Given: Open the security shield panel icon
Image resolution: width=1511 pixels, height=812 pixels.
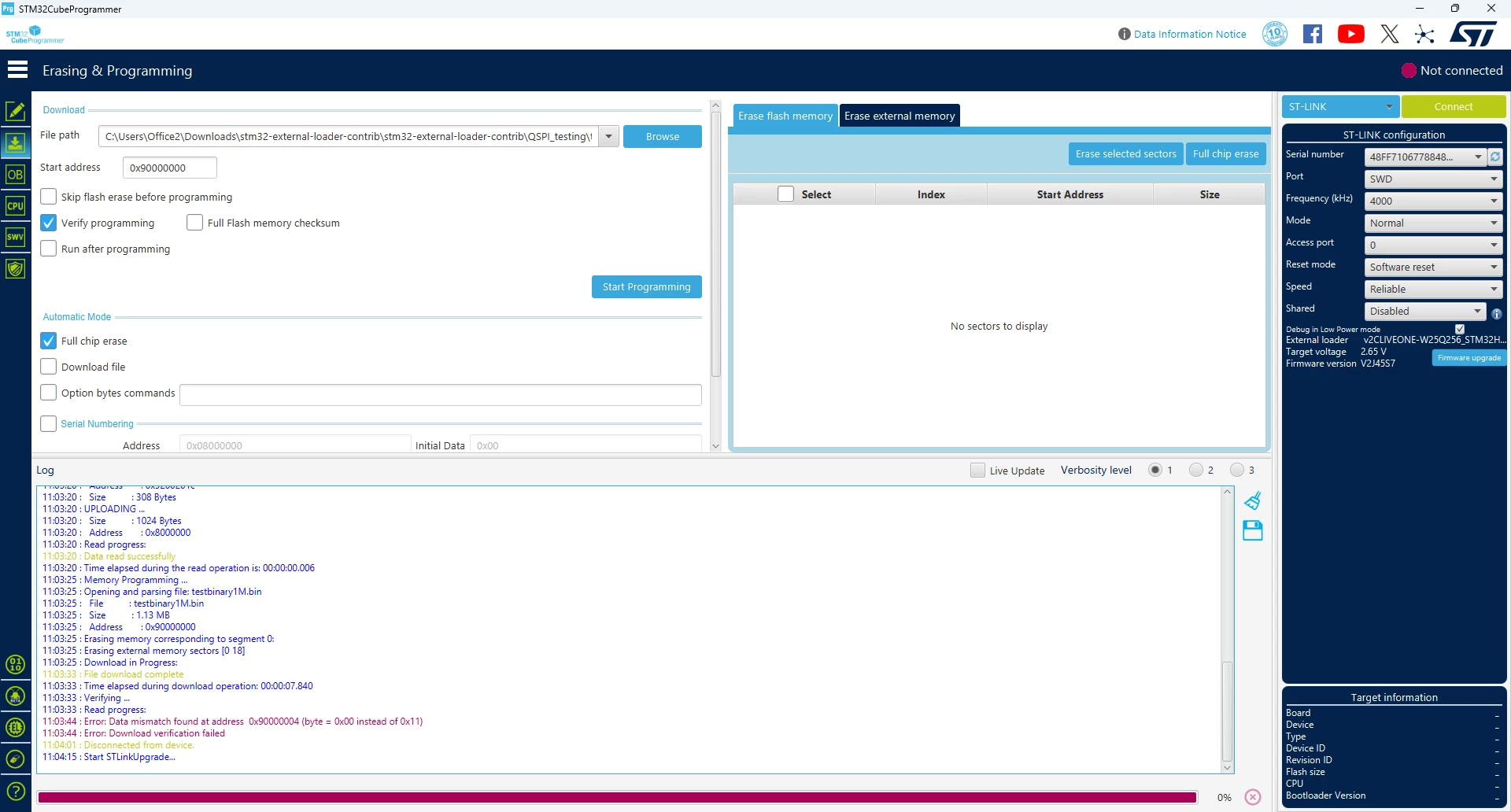Looking at the screenshot, I should (x=15, y=268).
